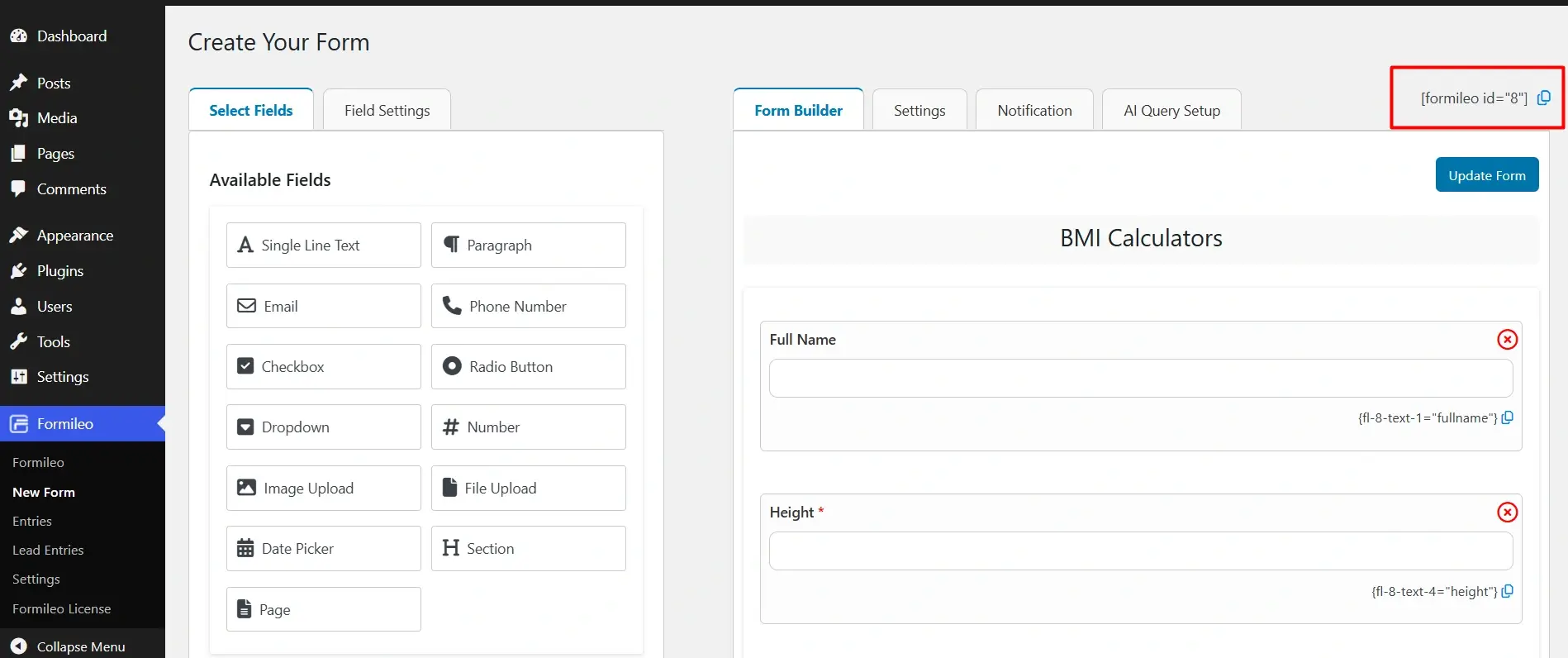
Task: Add a Checkbox field
Action: [323, 367]
